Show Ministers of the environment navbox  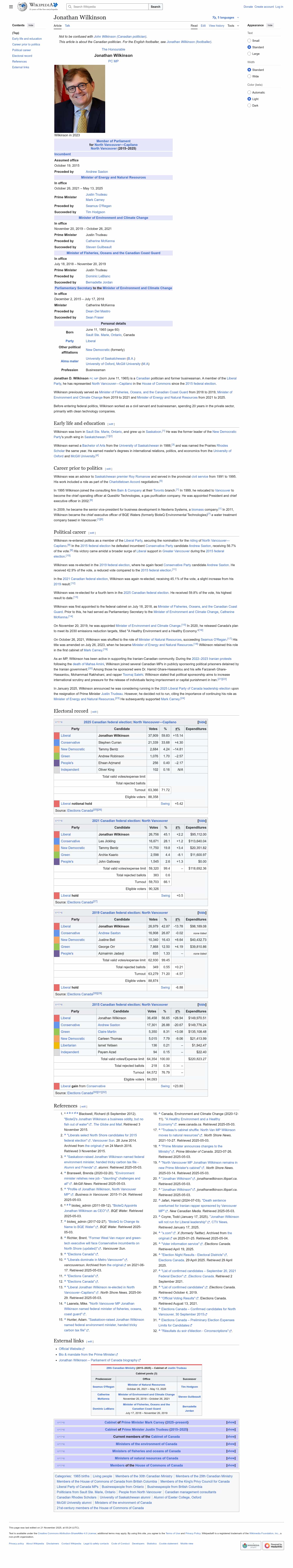(231, 1444)
